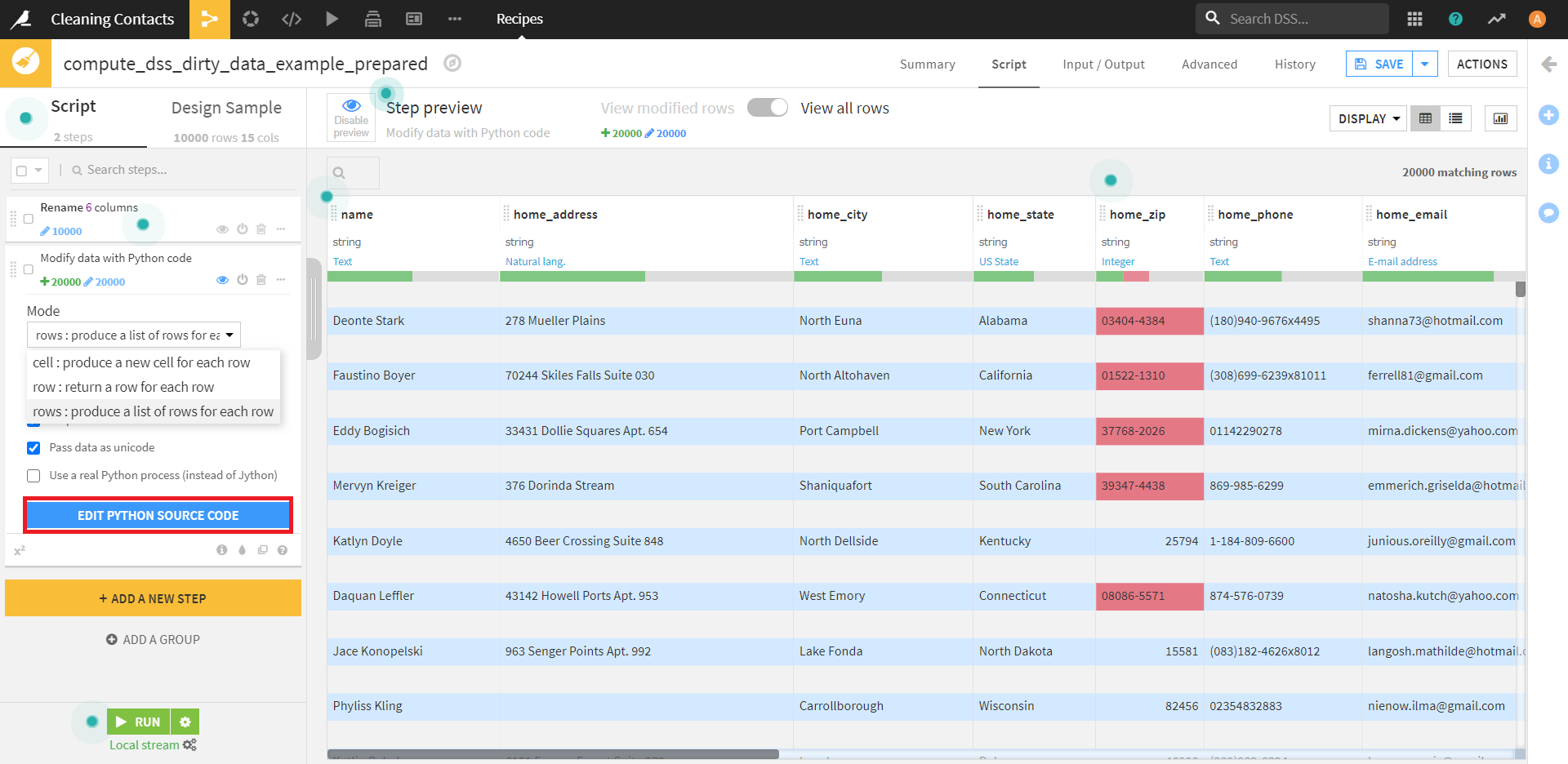The width and height of the screenshot is (1568, 764).
Task: Open the more options ellipsis in top bar
Action: point(455,19)
